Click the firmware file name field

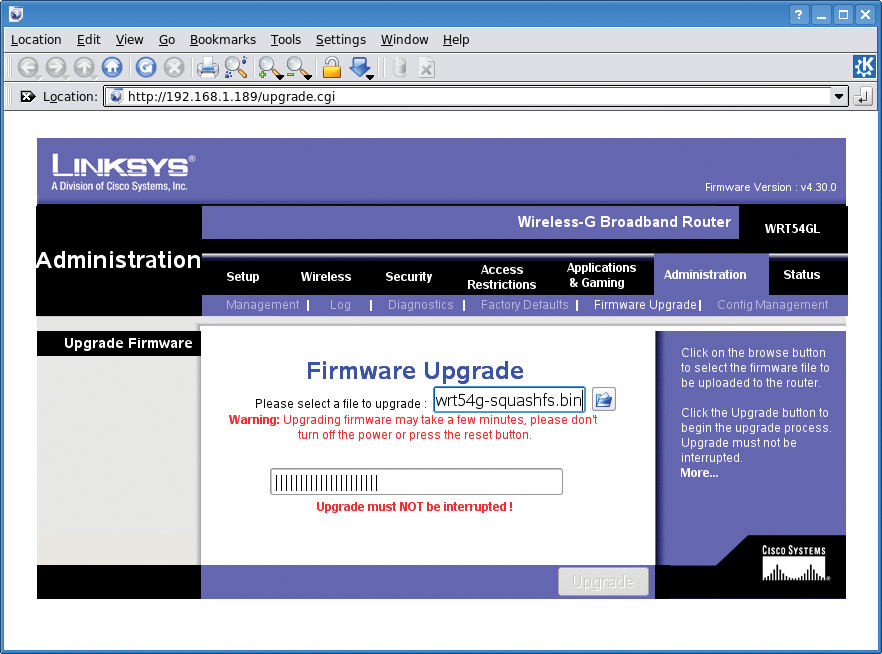509,400
